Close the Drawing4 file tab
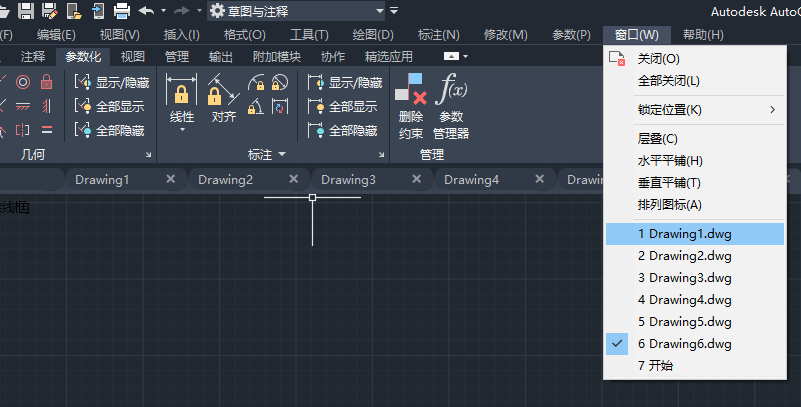Image resolution: width=801 pixels, height=407 pixels. (539, 179)
